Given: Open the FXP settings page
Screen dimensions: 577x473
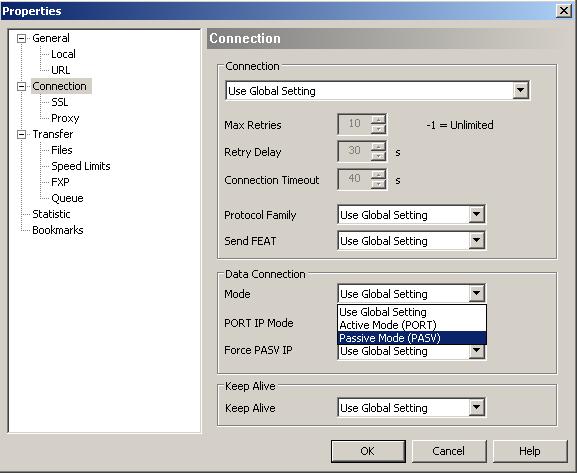Looking at the screenshot, I should point(60,182).
